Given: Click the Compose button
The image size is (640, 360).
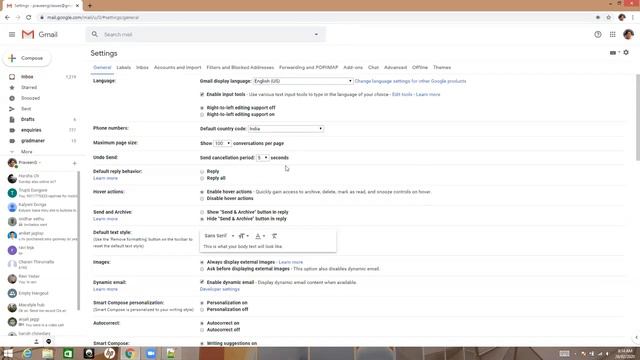Looking at the screenshot, I should click(x=27, y=58).
